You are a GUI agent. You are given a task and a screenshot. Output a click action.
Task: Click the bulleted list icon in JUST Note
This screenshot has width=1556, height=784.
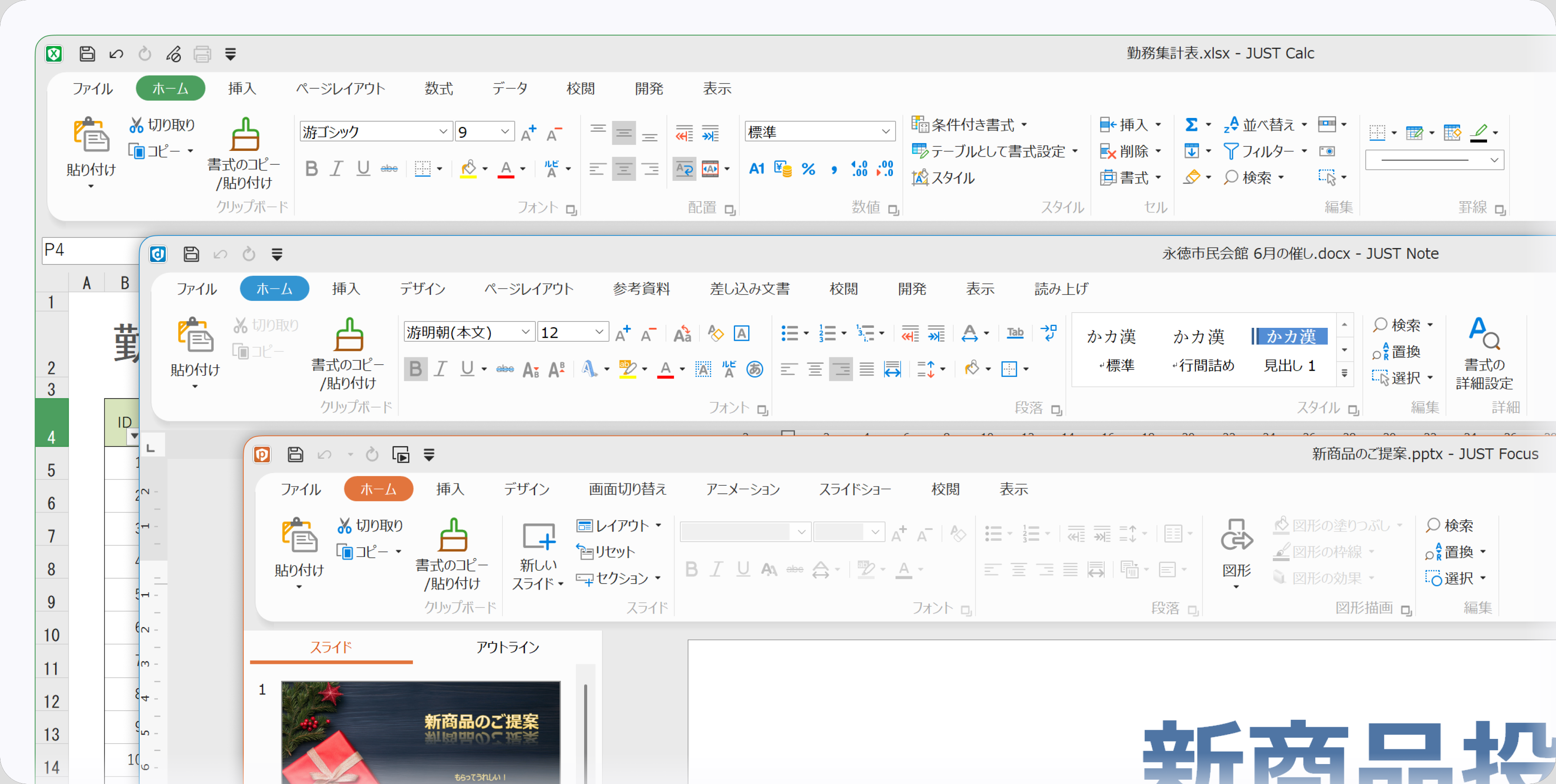(789, 333)
